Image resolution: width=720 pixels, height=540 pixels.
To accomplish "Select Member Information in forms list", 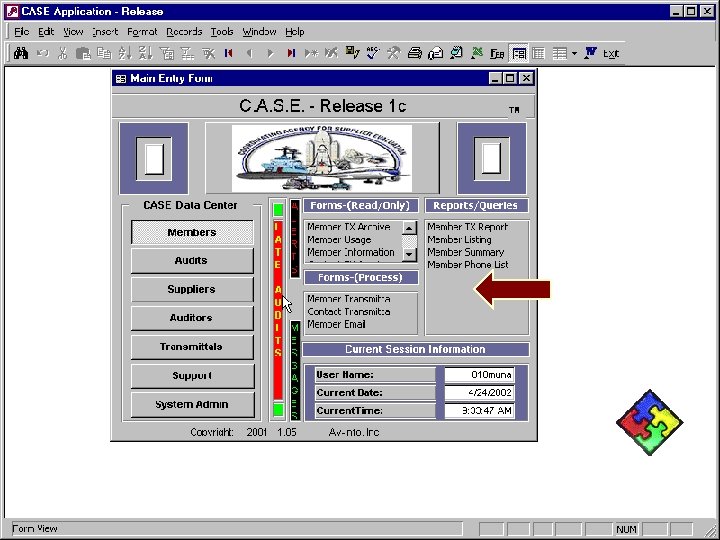I will pos(350,253).
